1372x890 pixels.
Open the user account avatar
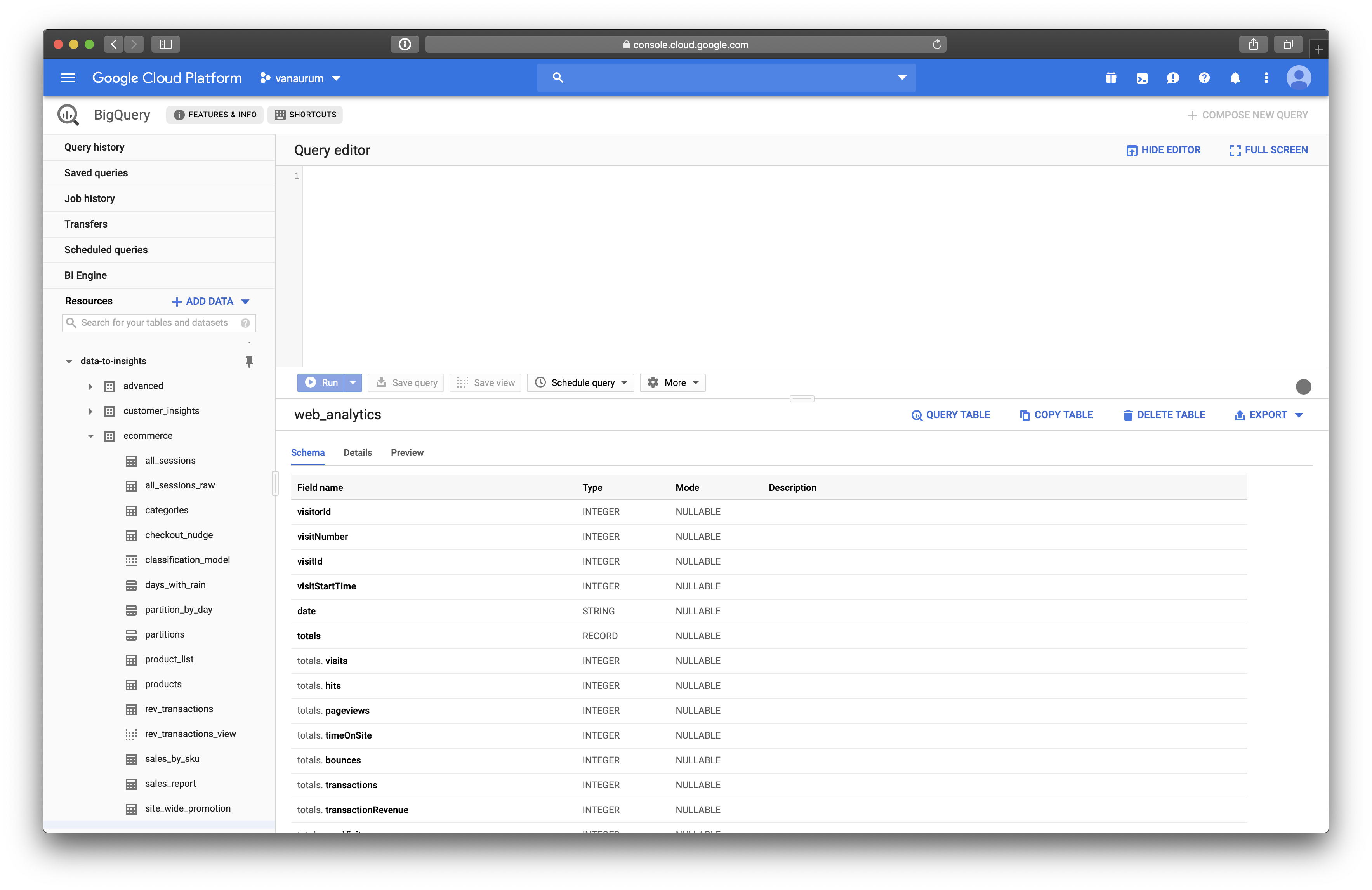point(1299,78)
